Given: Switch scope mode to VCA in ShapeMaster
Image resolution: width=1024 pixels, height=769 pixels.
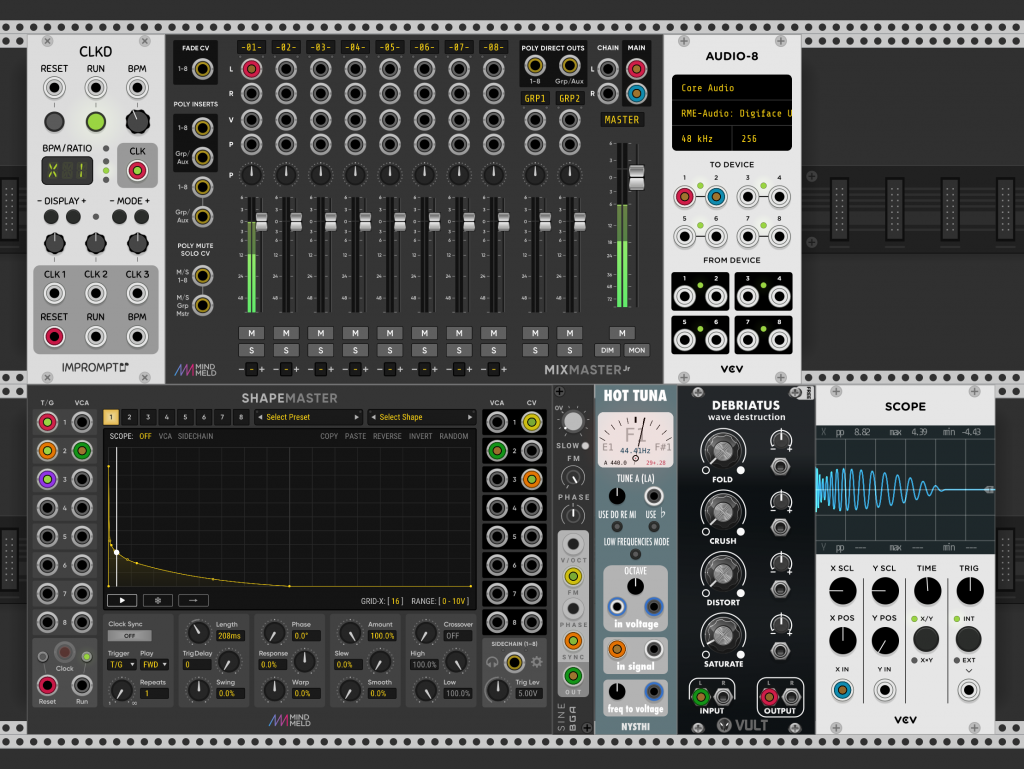Looking at the screenshot, I should point(165,436).
